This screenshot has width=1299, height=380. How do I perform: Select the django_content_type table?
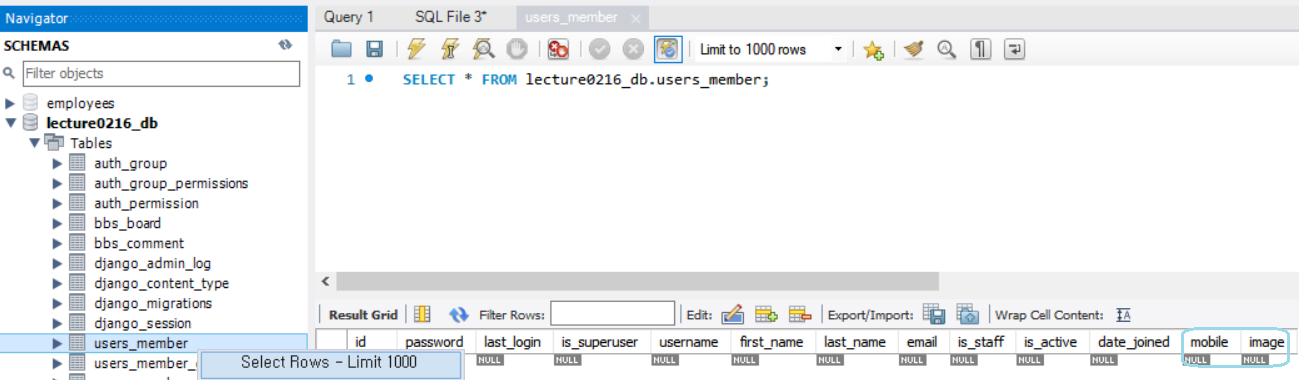161,283
